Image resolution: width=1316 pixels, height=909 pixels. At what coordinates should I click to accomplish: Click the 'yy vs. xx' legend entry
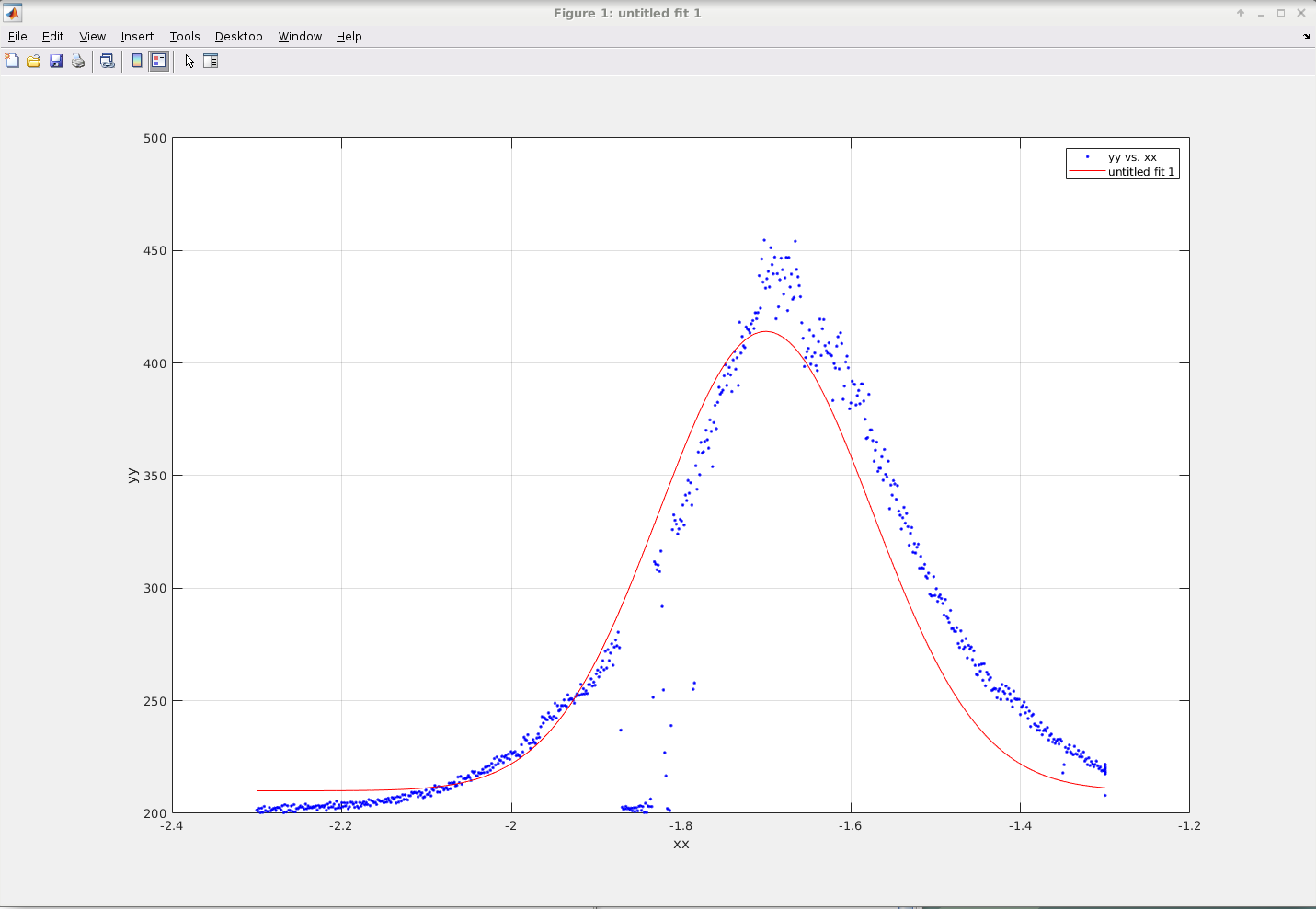coord(1132,157)
